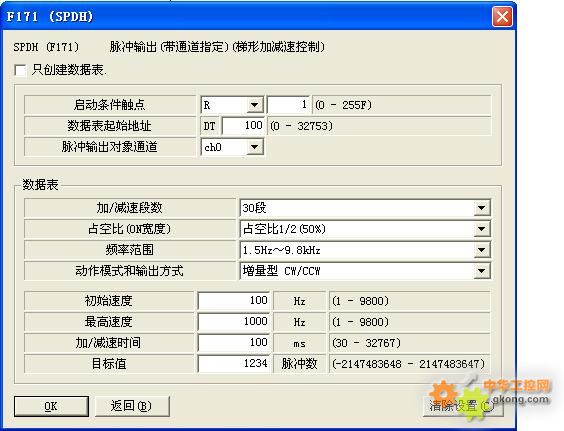Click the 目标值 pulse count field

[x=233, y=363]
